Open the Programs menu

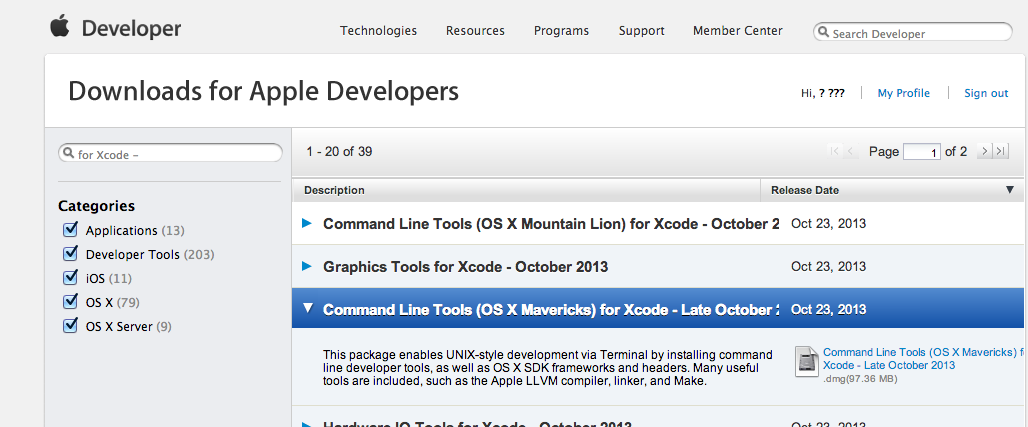click(561, 31)
